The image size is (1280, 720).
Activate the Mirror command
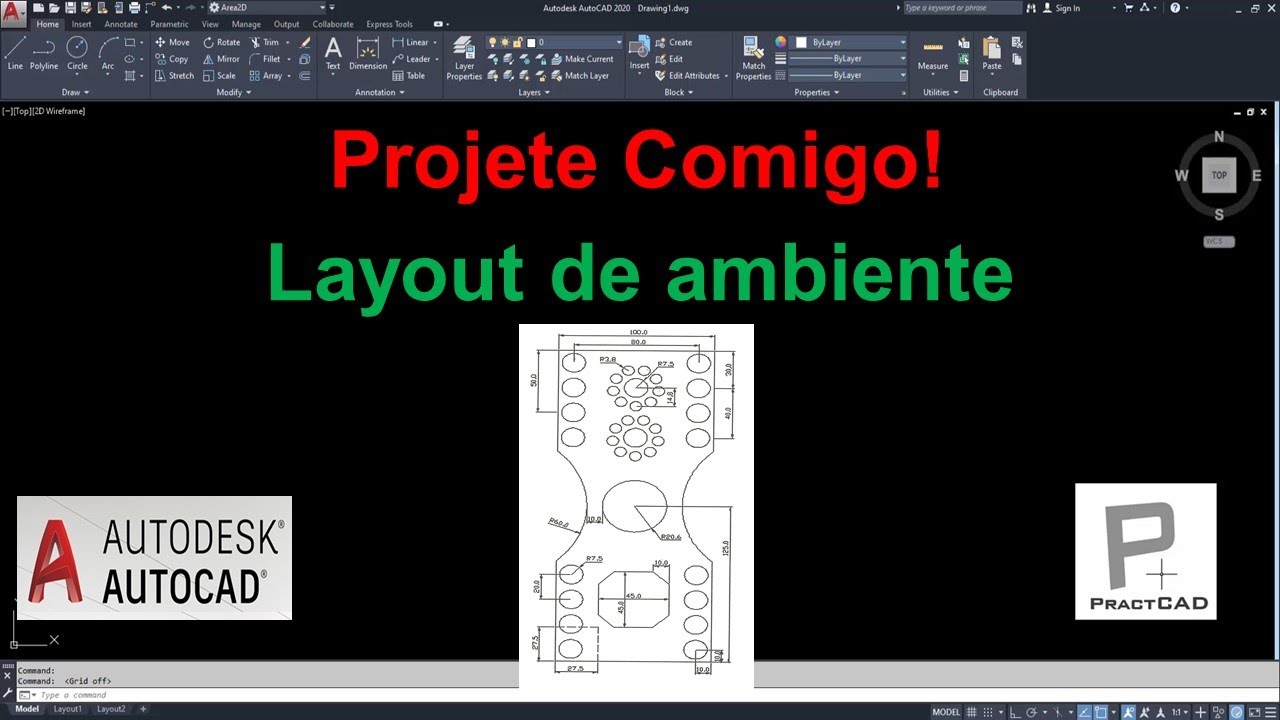(221, 59)
